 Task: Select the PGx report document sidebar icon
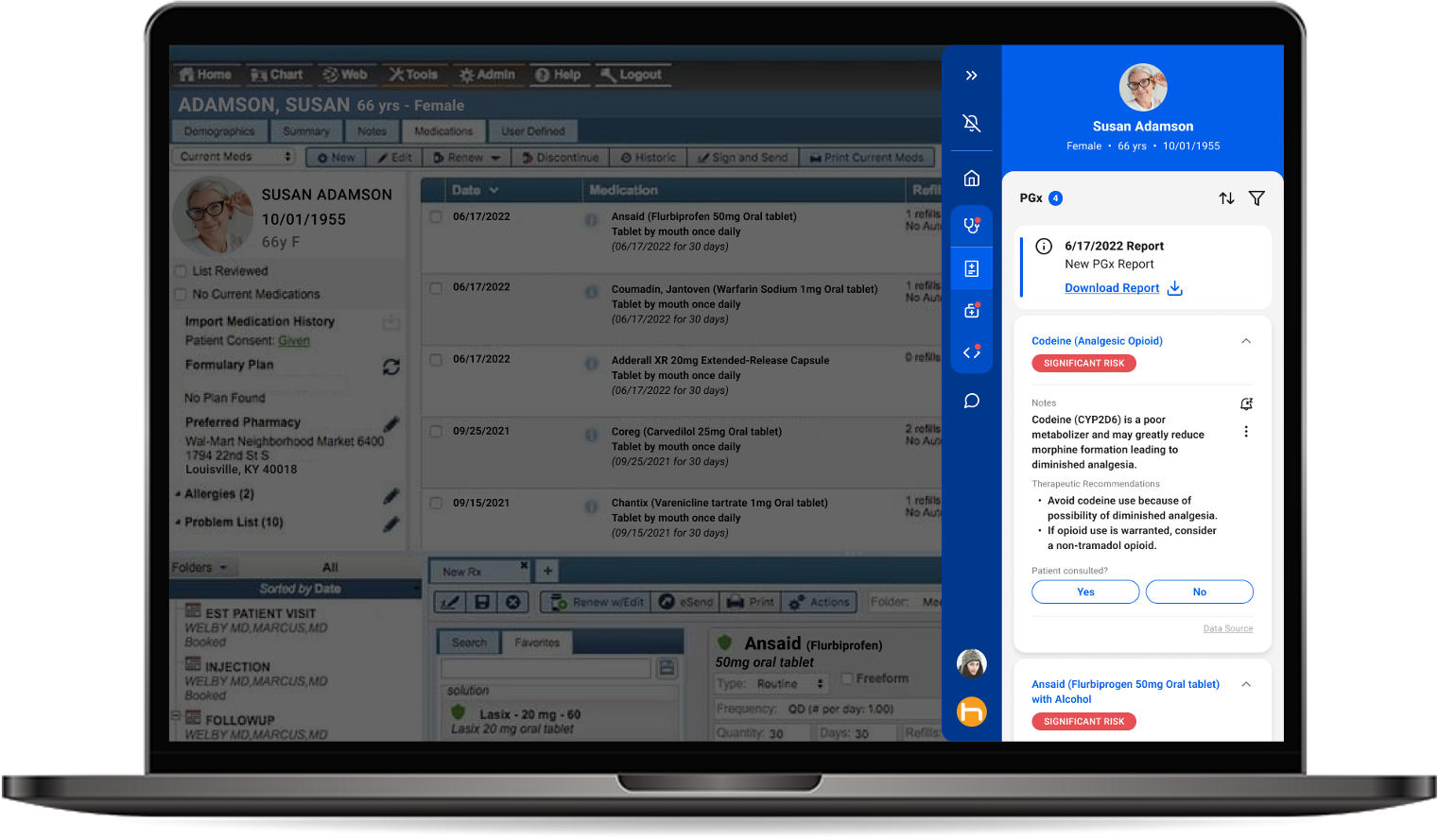coord(971,268)
